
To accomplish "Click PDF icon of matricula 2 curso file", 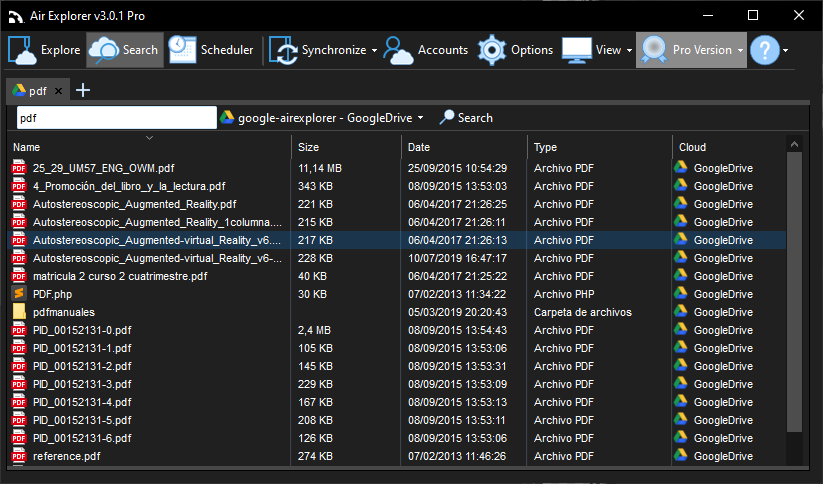I will pyautogui.click(x=19, y=276).
